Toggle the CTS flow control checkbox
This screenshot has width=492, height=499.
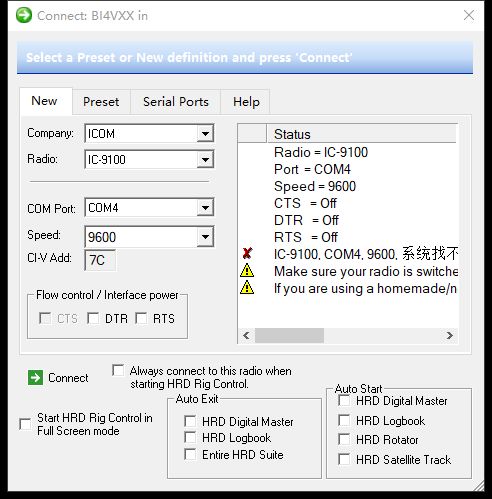coord(45,318)
